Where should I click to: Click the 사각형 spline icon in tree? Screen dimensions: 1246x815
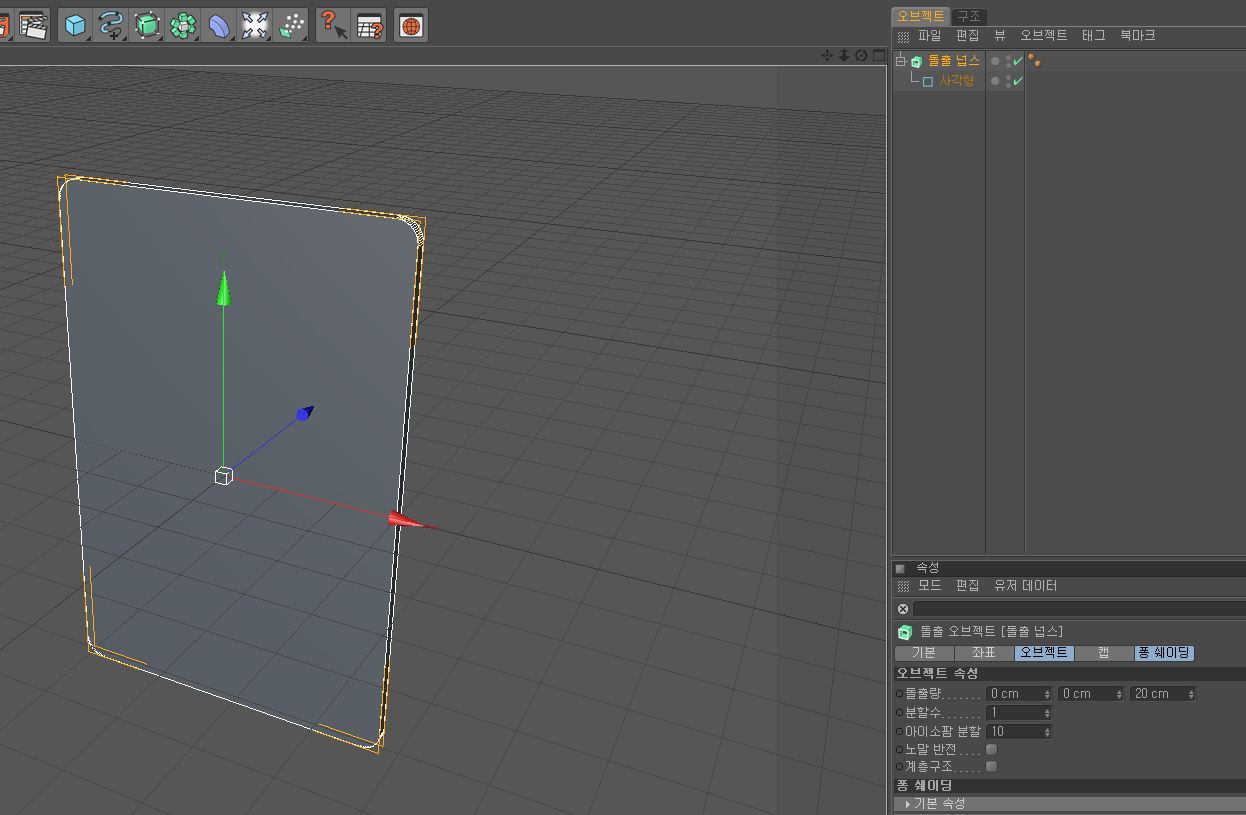[928, 82]
